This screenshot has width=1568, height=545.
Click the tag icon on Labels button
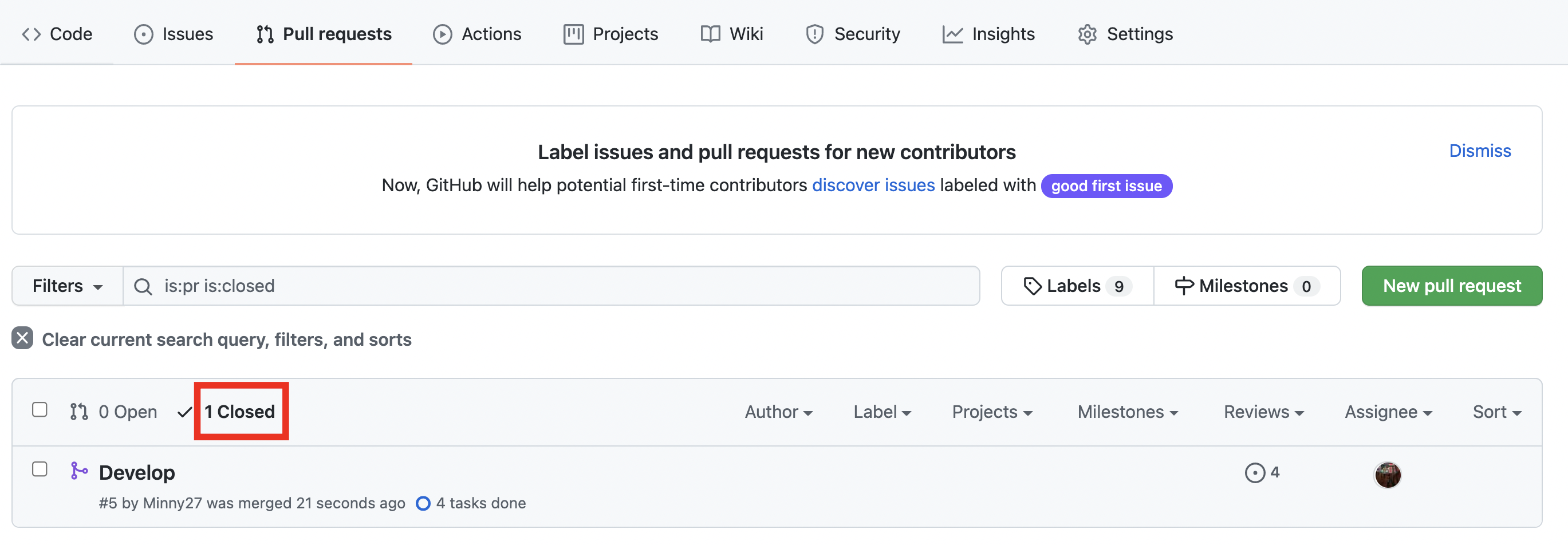coord(1033,286)
